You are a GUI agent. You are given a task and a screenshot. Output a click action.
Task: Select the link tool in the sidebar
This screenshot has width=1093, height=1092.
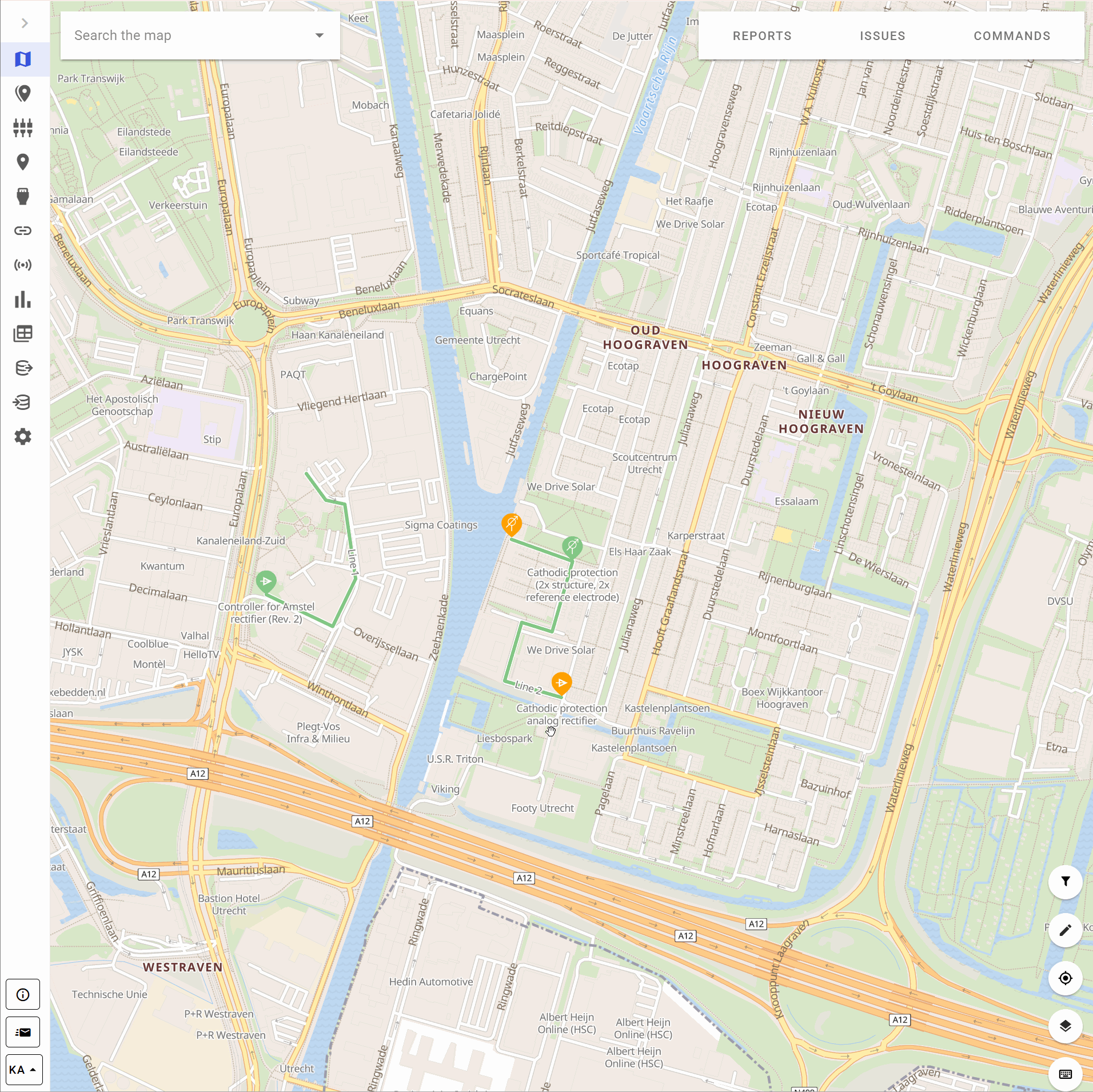[23, 230]
